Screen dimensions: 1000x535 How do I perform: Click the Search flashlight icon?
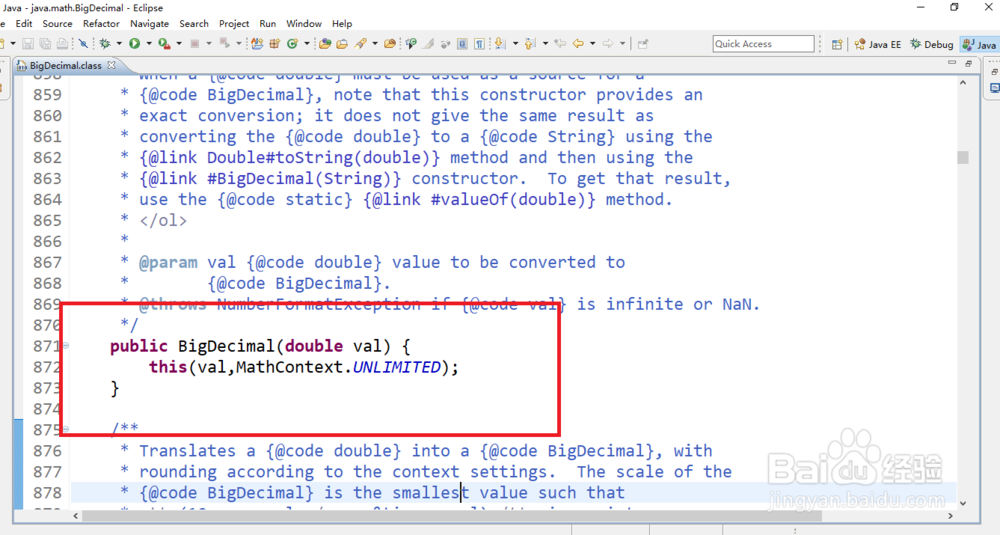[x=360, y=43]
